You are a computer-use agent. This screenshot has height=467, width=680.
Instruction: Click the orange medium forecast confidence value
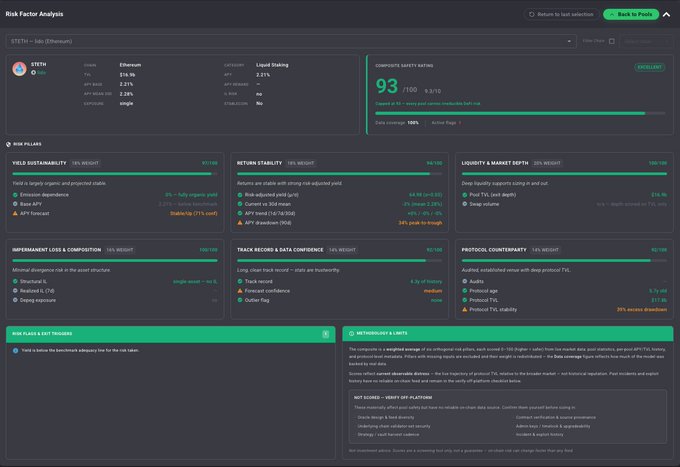[x=433, y=291]
